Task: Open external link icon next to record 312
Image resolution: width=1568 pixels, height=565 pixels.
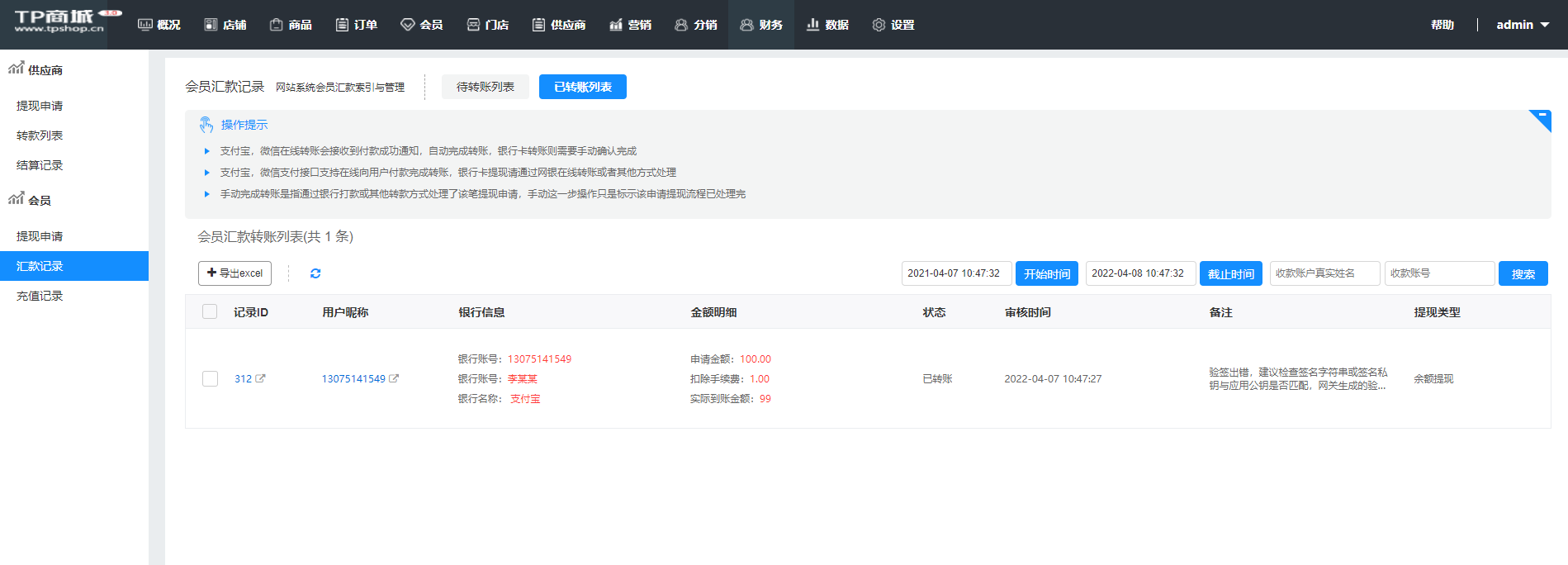Action: (261, 378)
